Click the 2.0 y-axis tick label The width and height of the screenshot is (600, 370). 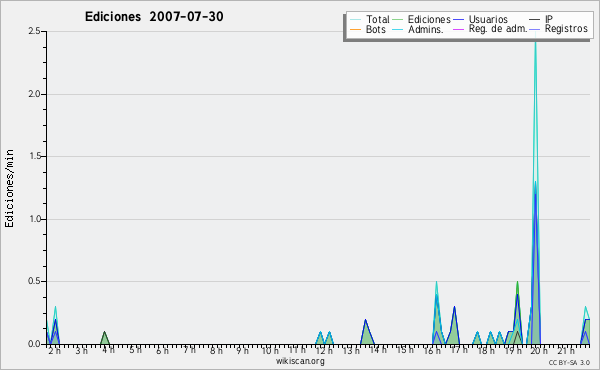(x=34, y=94)
